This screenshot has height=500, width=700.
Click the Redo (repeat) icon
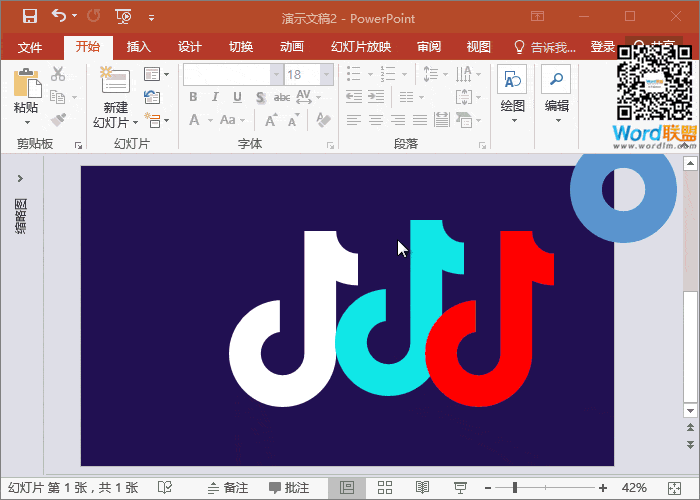pos(94,16)
